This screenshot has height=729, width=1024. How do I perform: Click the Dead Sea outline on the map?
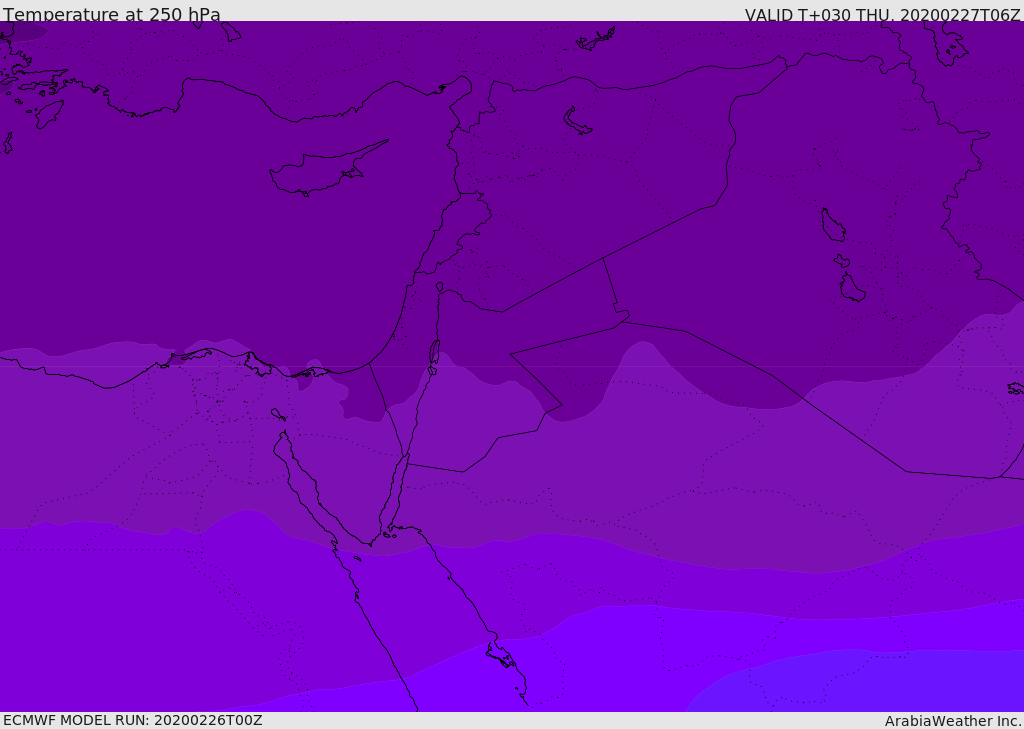point(434,353)
